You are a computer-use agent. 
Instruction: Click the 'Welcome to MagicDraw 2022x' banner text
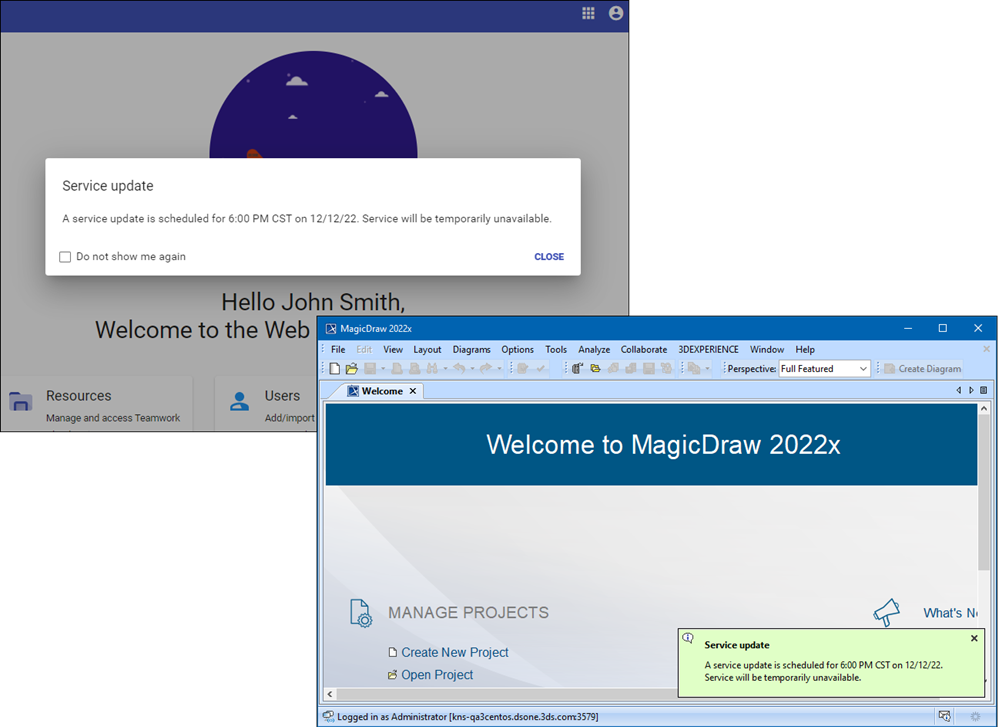coord(663,444)
